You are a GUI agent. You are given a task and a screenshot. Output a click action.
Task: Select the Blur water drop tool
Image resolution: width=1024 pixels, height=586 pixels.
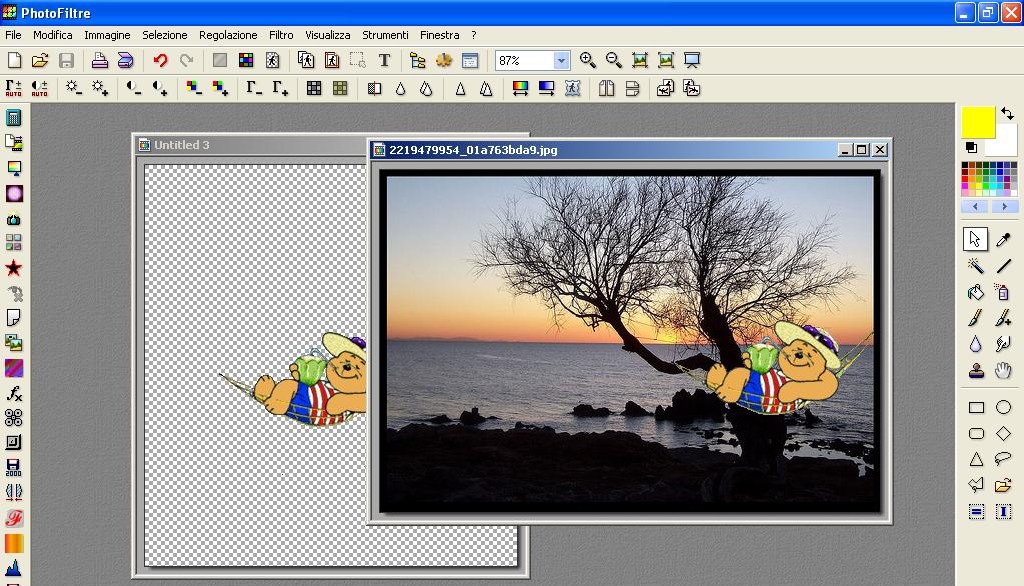point(976,345)
